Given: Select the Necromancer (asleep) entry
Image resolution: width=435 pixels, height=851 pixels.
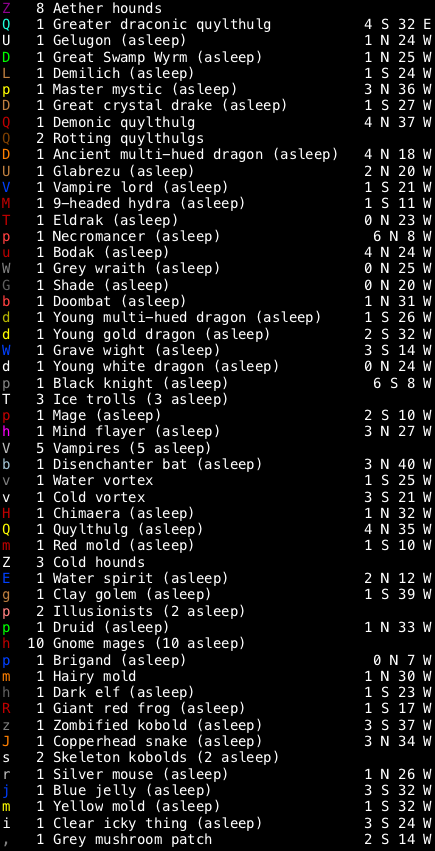Looking at the screenshot, I should click(217, 236).
